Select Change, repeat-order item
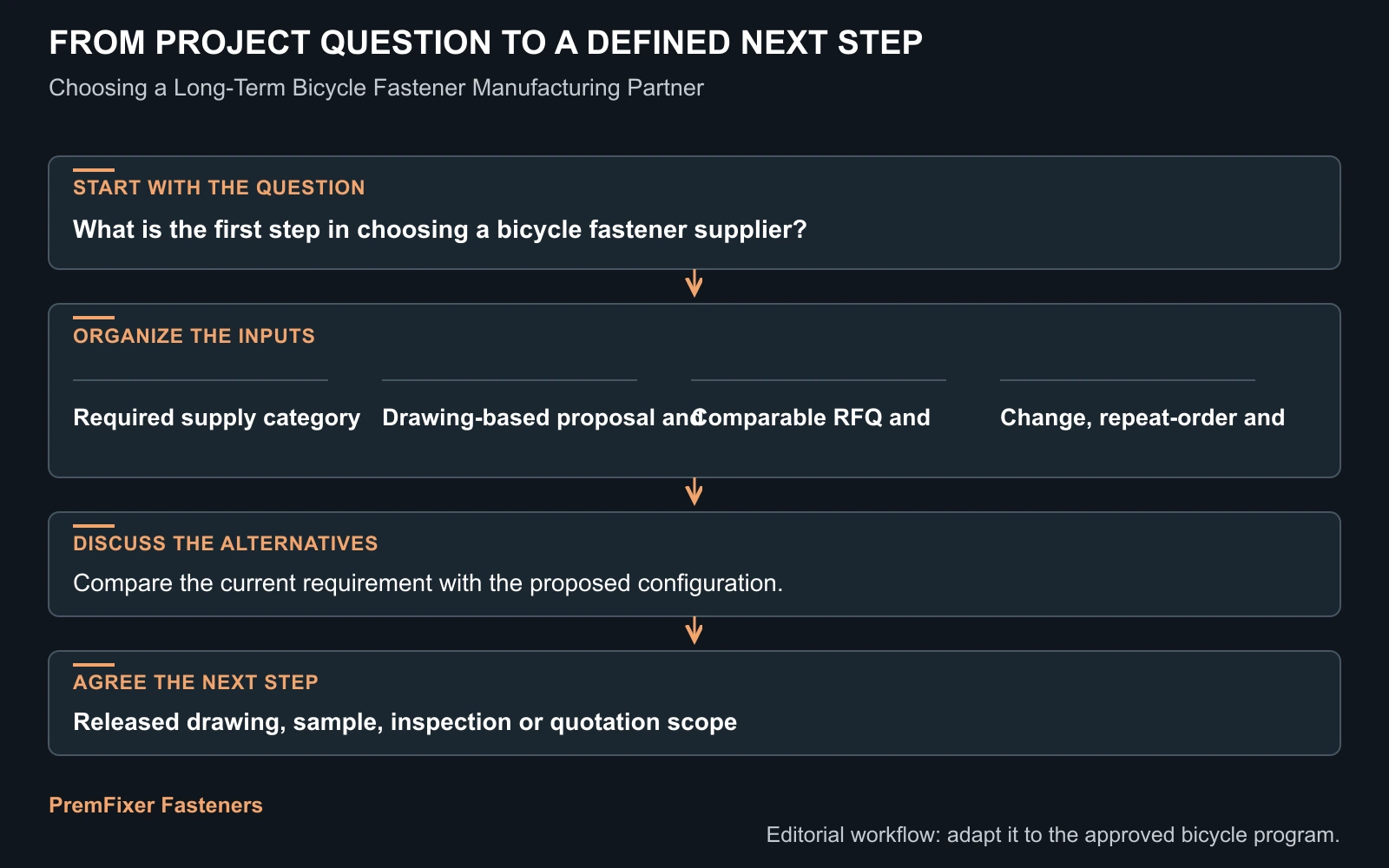 tap(1142, 418)
